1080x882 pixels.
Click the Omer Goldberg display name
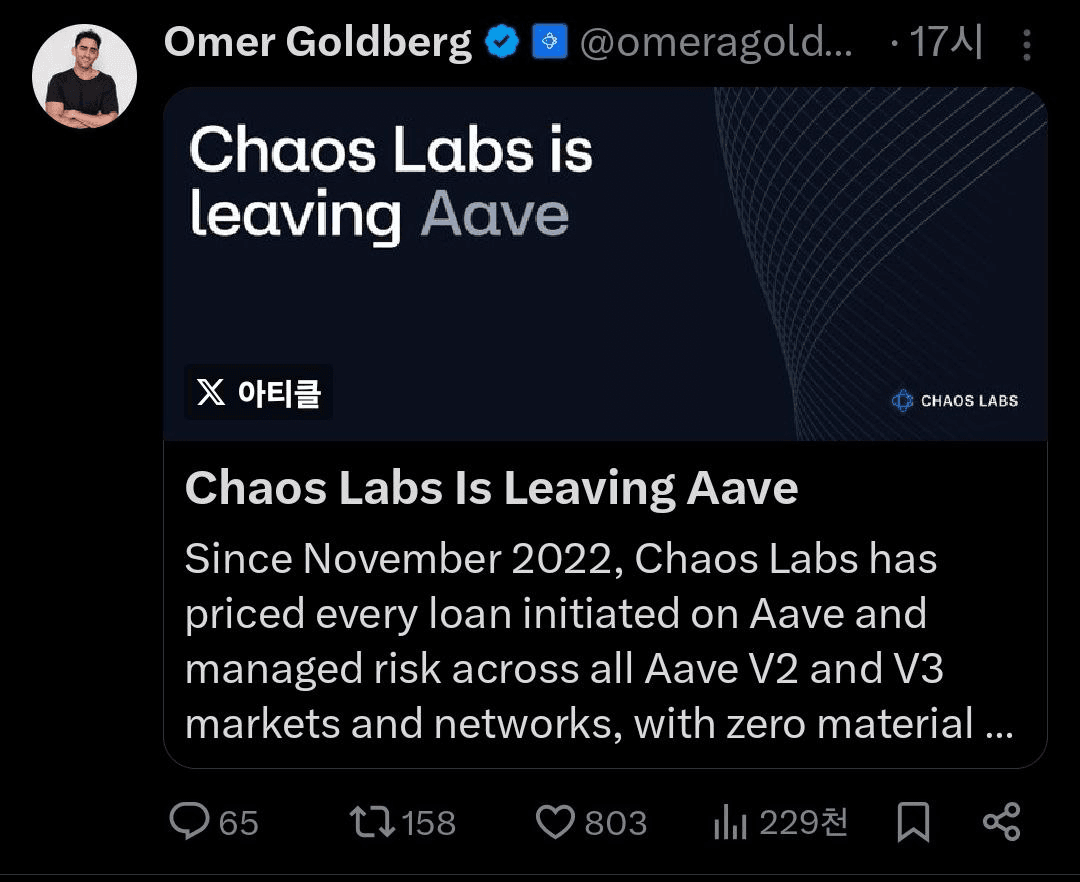click(317, 43)
